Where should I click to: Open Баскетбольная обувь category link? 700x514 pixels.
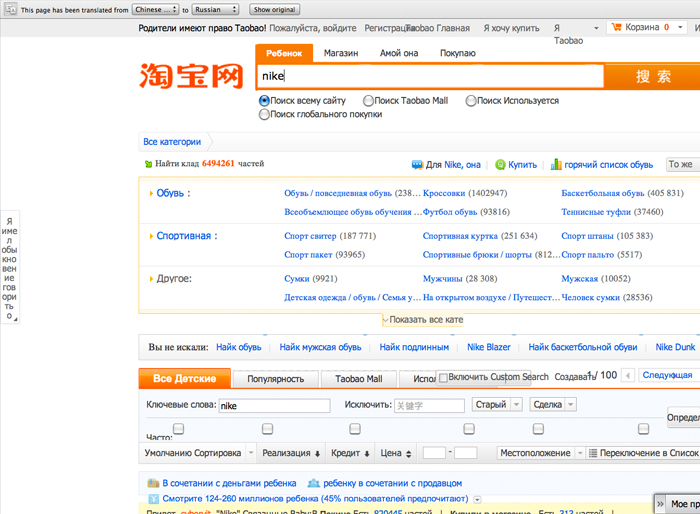(x=602, y=193)
